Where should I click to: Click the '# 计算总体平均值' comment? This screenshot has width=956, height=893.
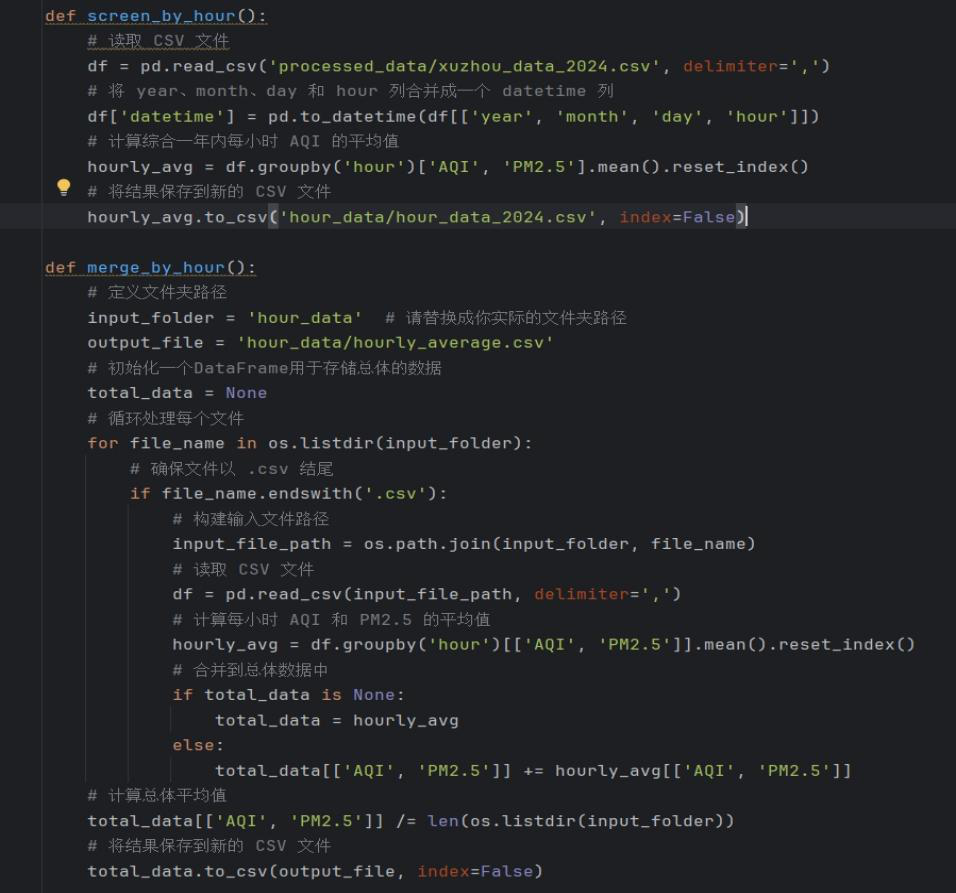click(x=157, y=795)
